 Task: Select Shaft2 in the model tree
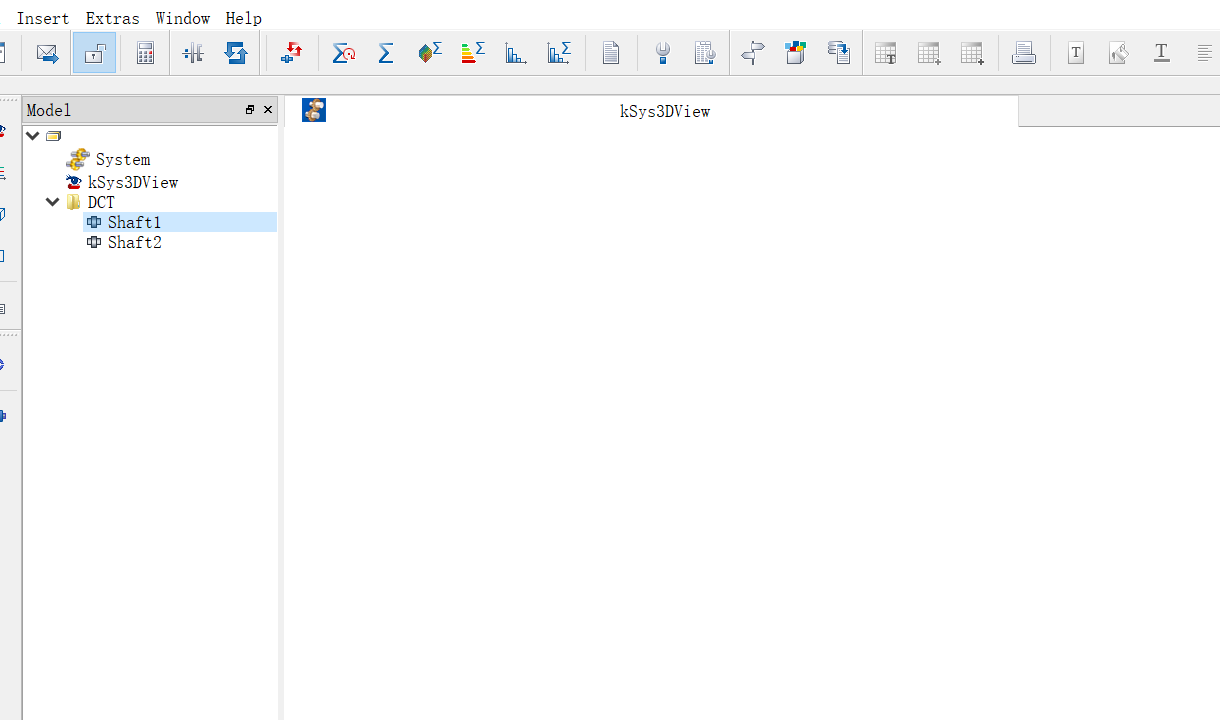pyautogui.click(x=134, y=242)
